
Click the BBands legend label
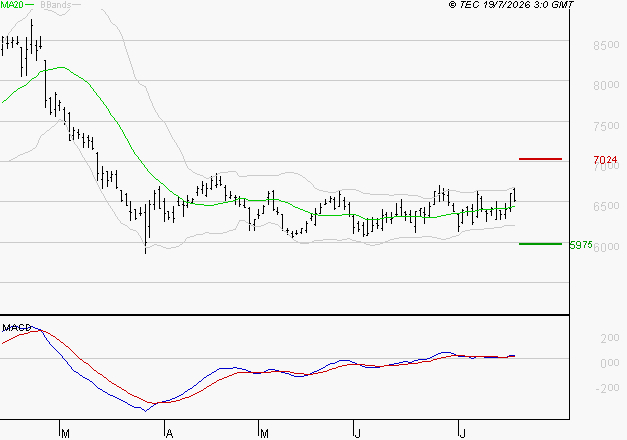tap(56, 5)
